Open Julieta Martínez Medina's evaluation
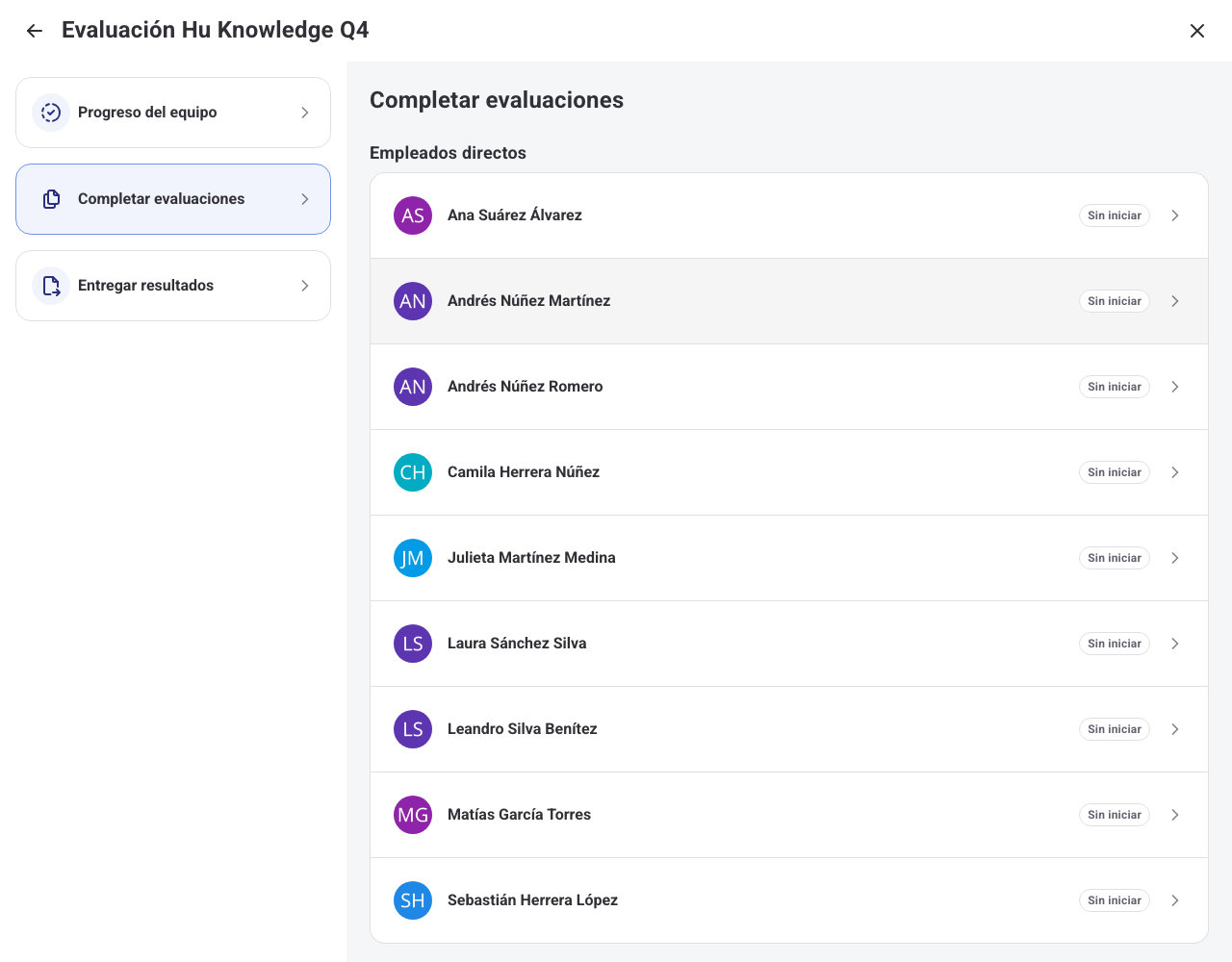 789,558
